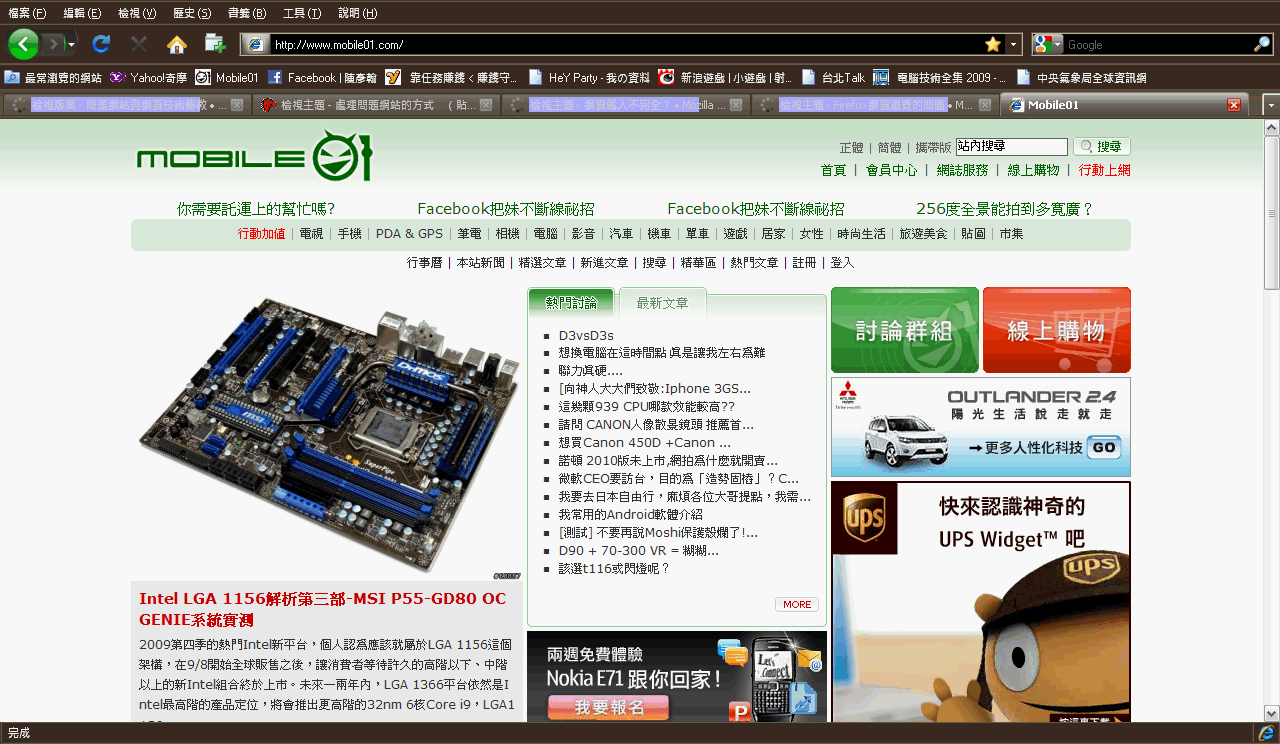Viewport: 1280px width, 744px height.
Task: Click in the Google search field
Action: (1157, 44)
